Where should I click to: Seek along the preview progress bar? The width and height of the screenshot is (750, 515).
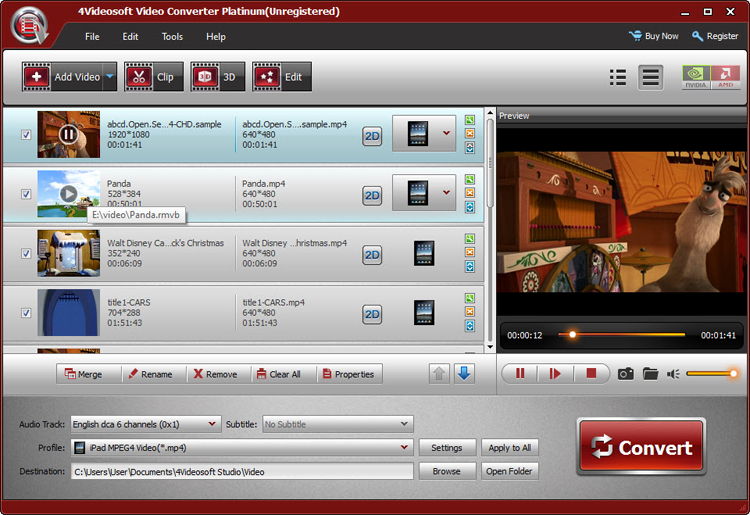621,335
